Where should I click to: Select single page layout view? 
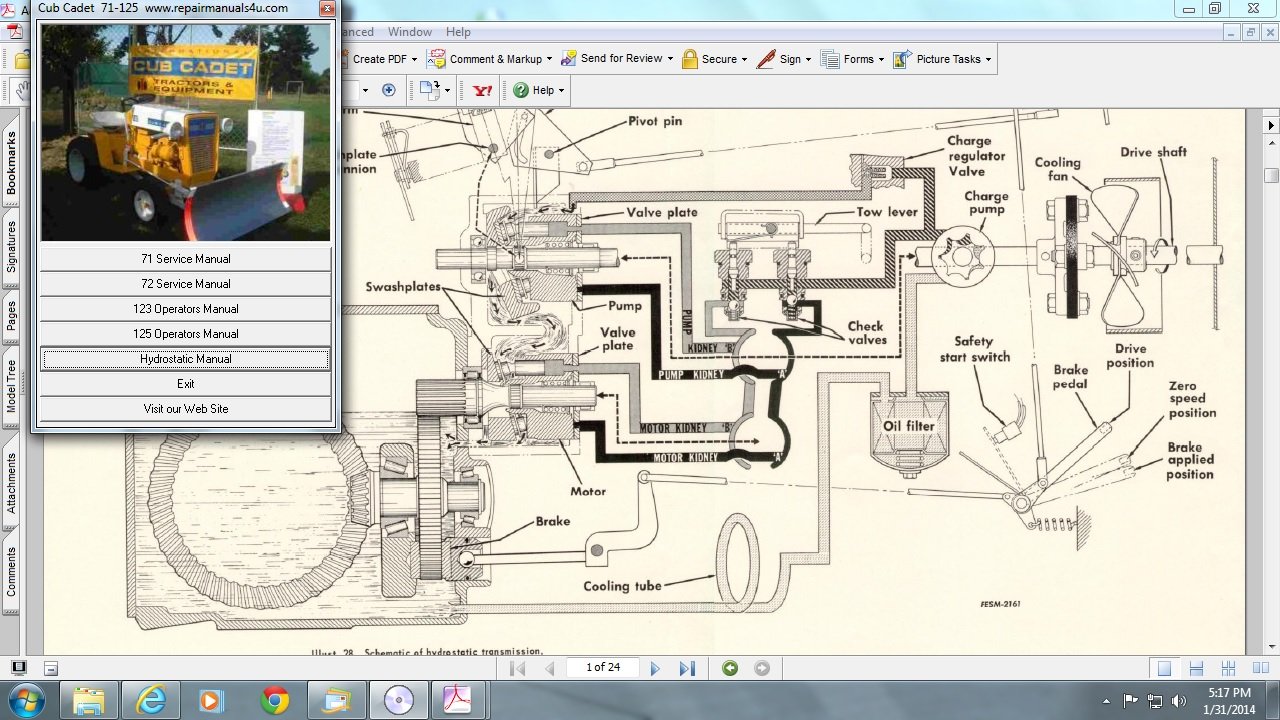[x=1164, y=668]
